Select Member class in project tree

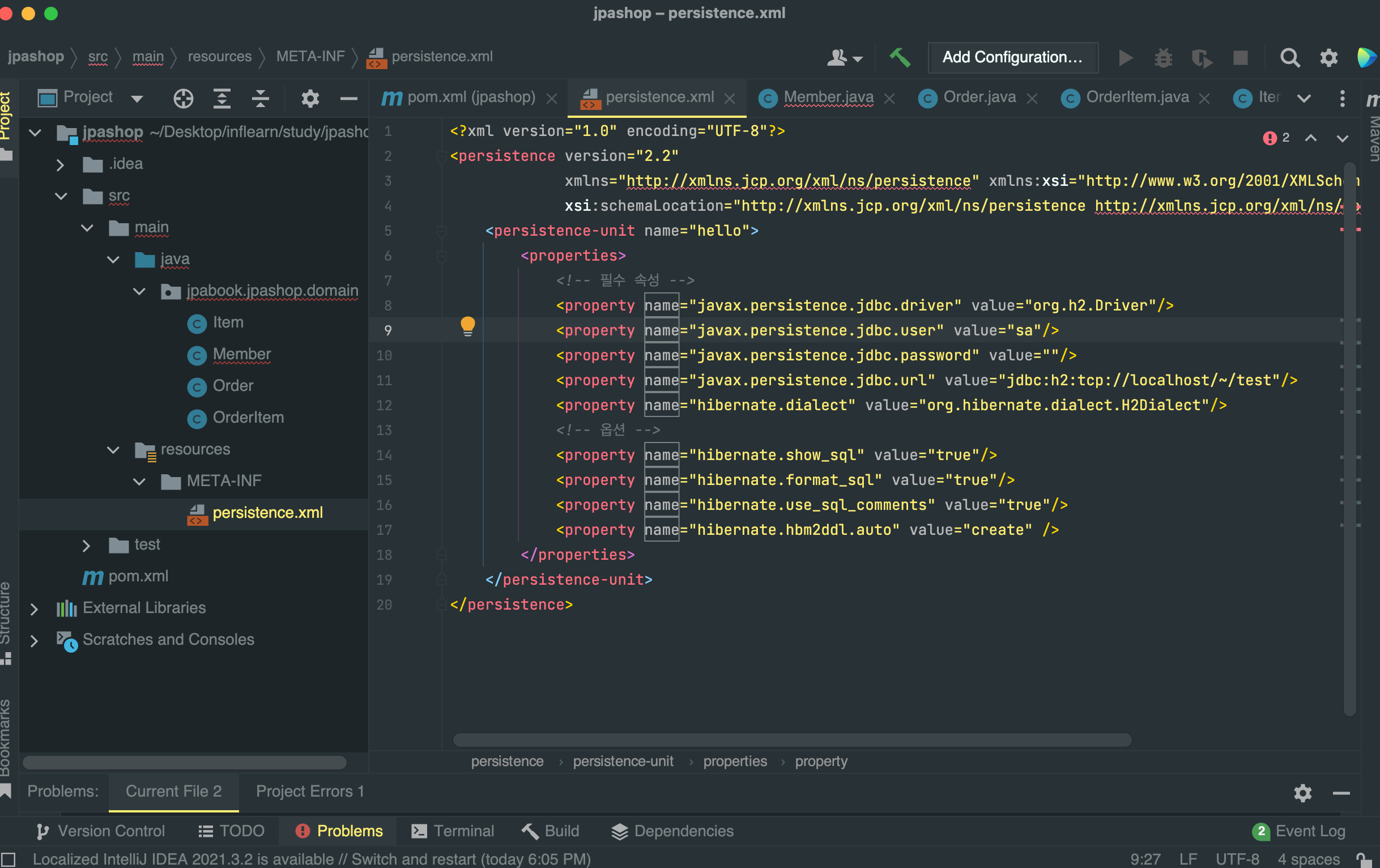click(x=242, y=354)
